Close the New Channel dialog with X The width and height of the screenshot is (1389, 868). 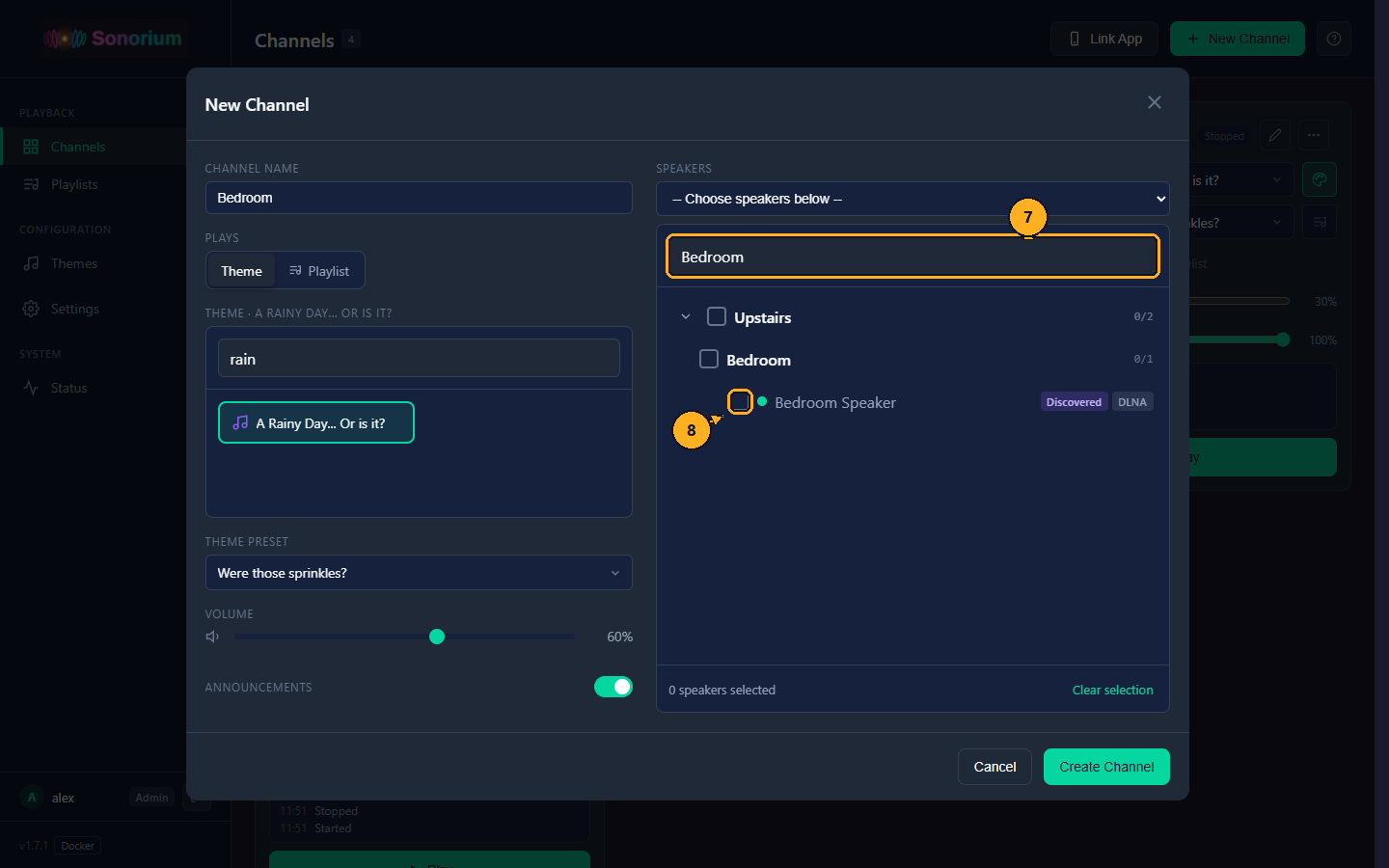coord(1154,102)
